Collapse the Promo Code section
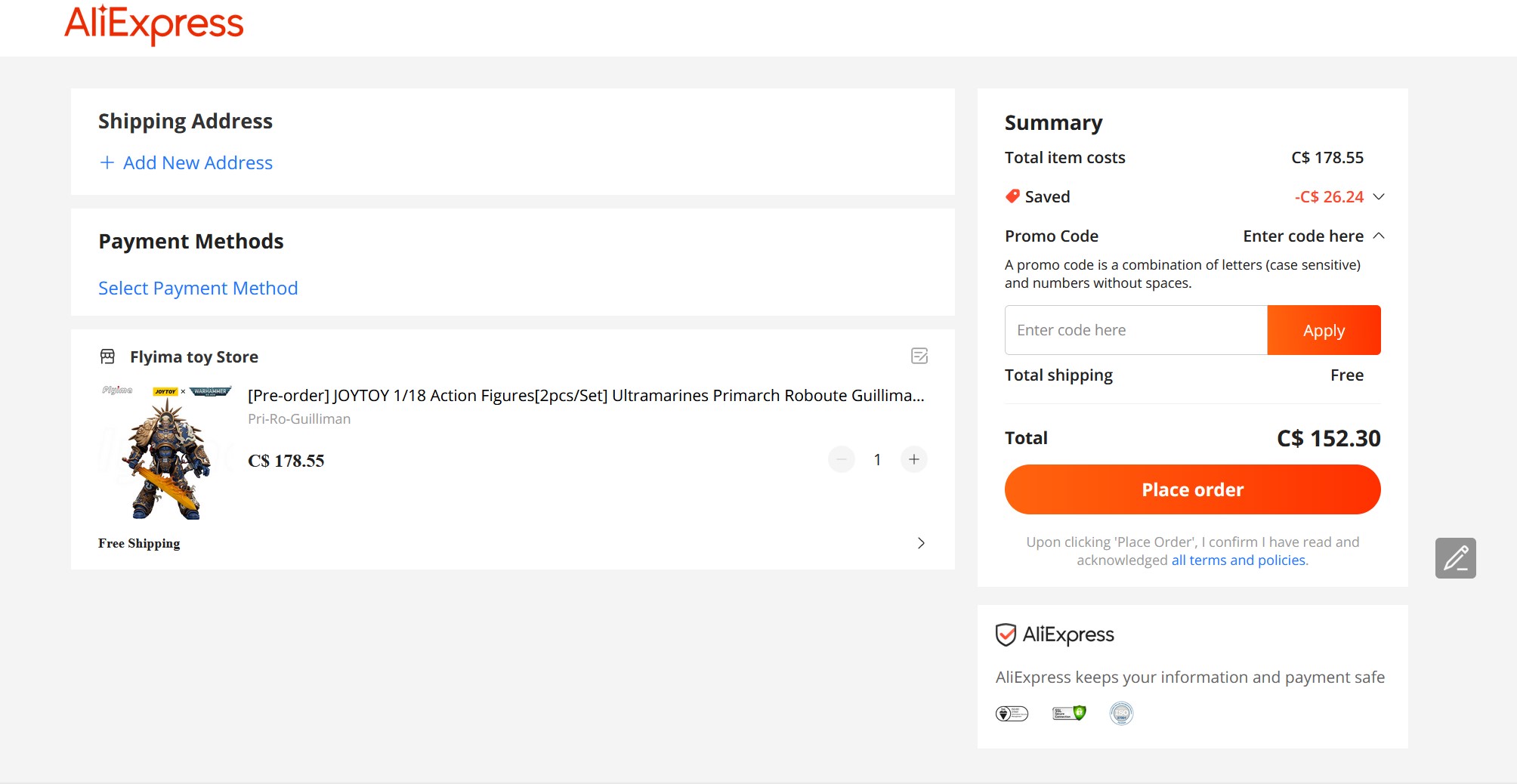The height and width of the screenshot is (784, 1517). [x=1379, y=236]
